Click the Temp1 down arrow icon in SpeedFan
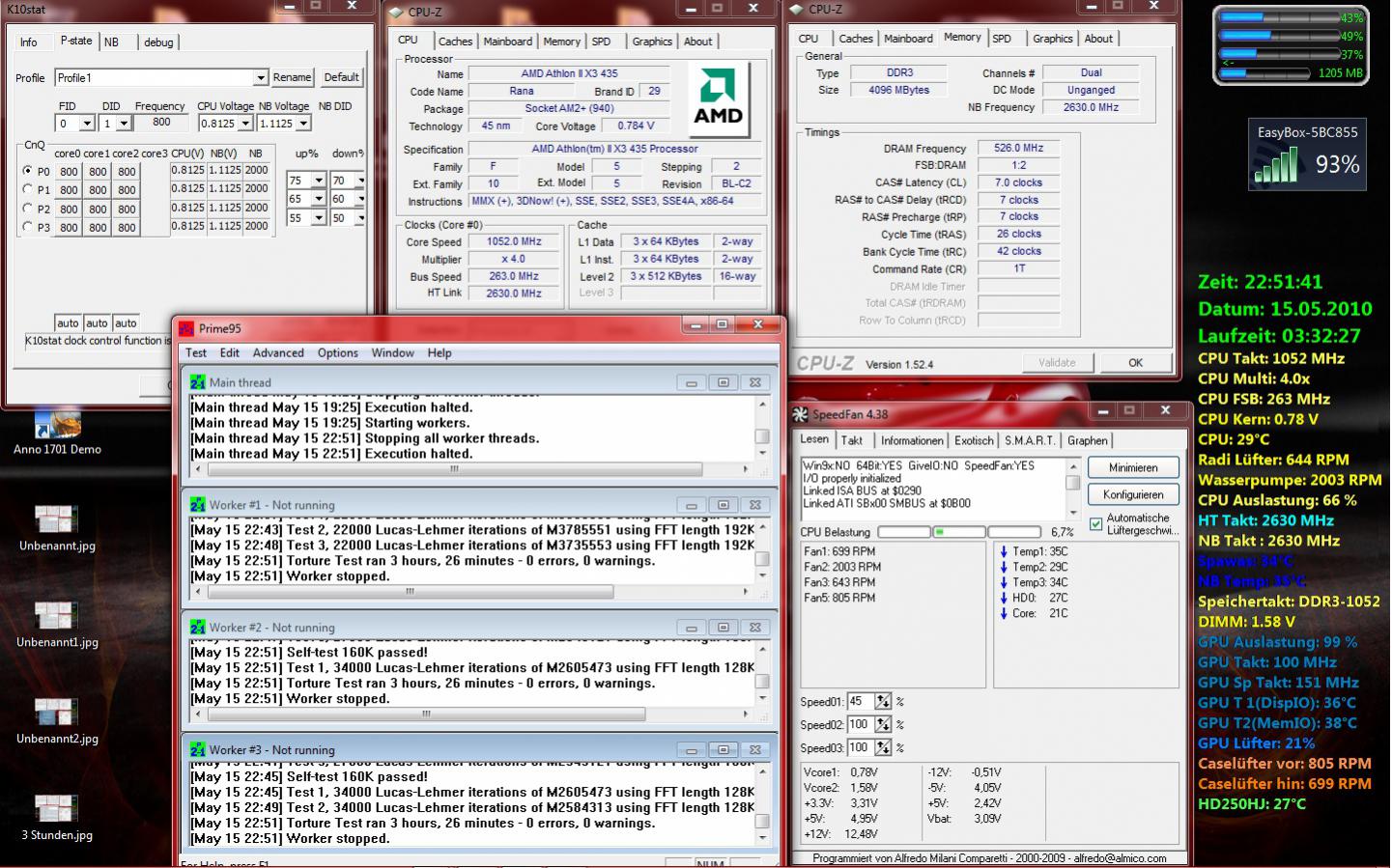The image size is (1392, 868). [1004, 552]
